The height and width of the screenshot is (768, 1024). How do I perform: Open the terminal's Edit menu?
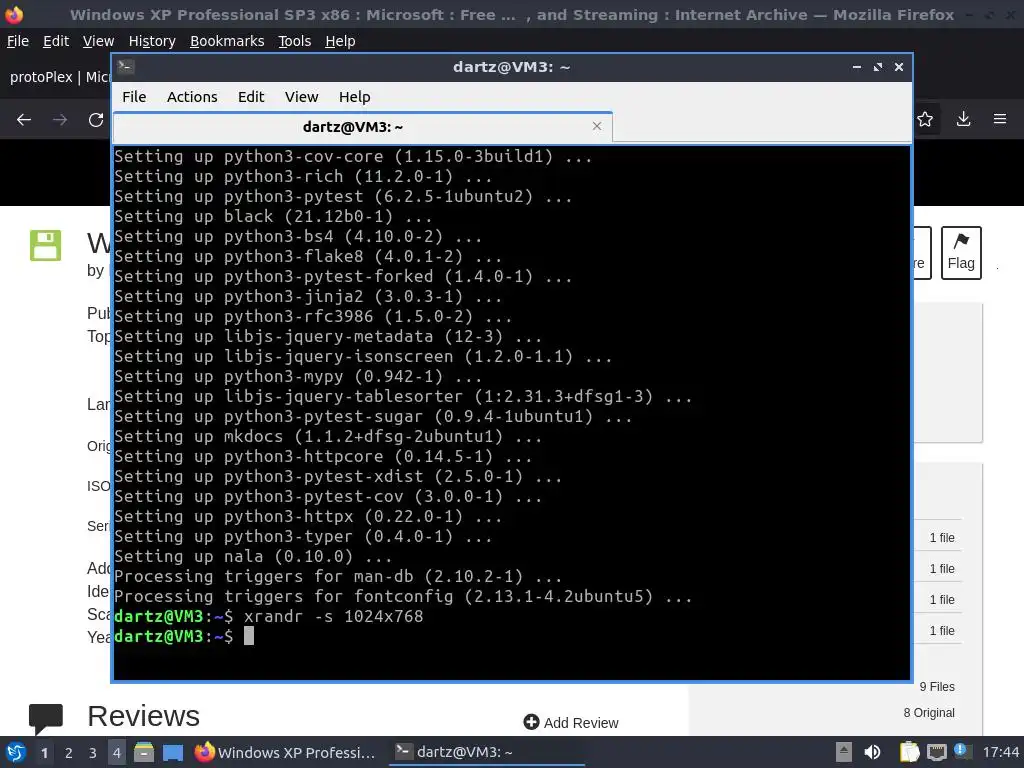(251, 97)
